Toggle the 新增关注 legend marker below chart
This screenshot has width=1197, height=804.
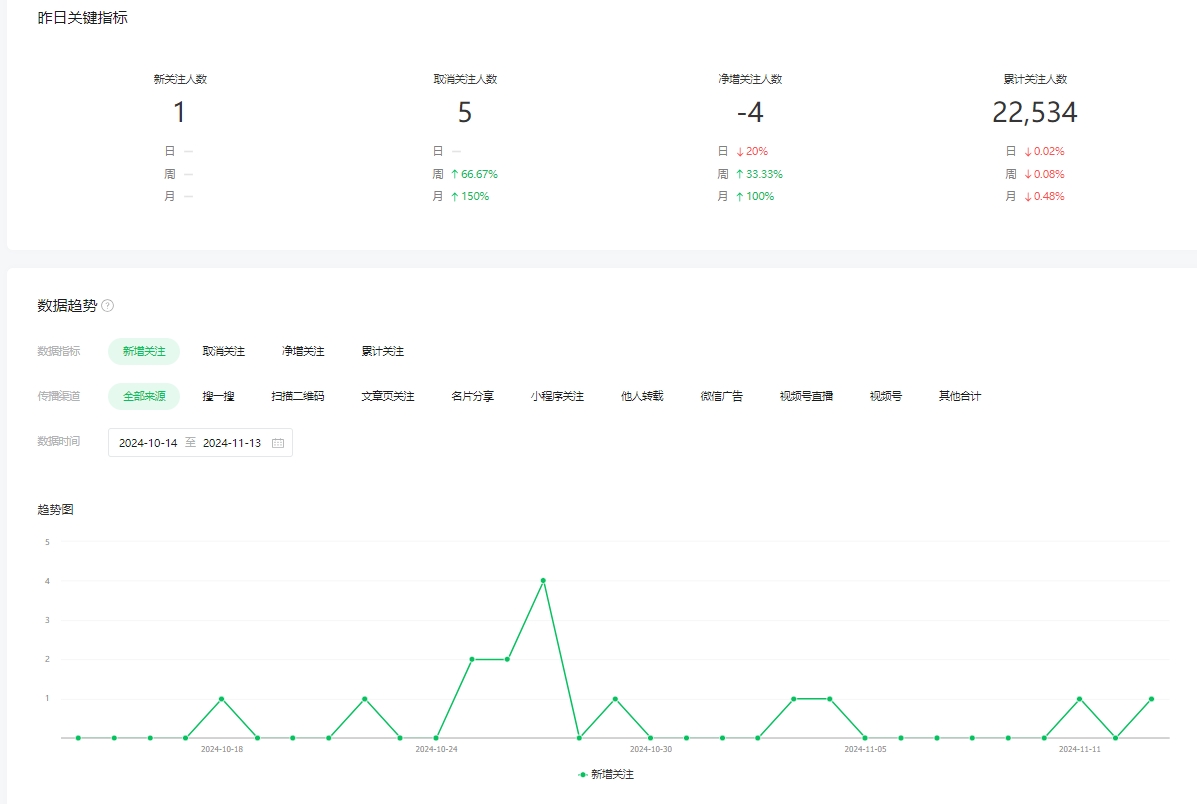[583, 774]
